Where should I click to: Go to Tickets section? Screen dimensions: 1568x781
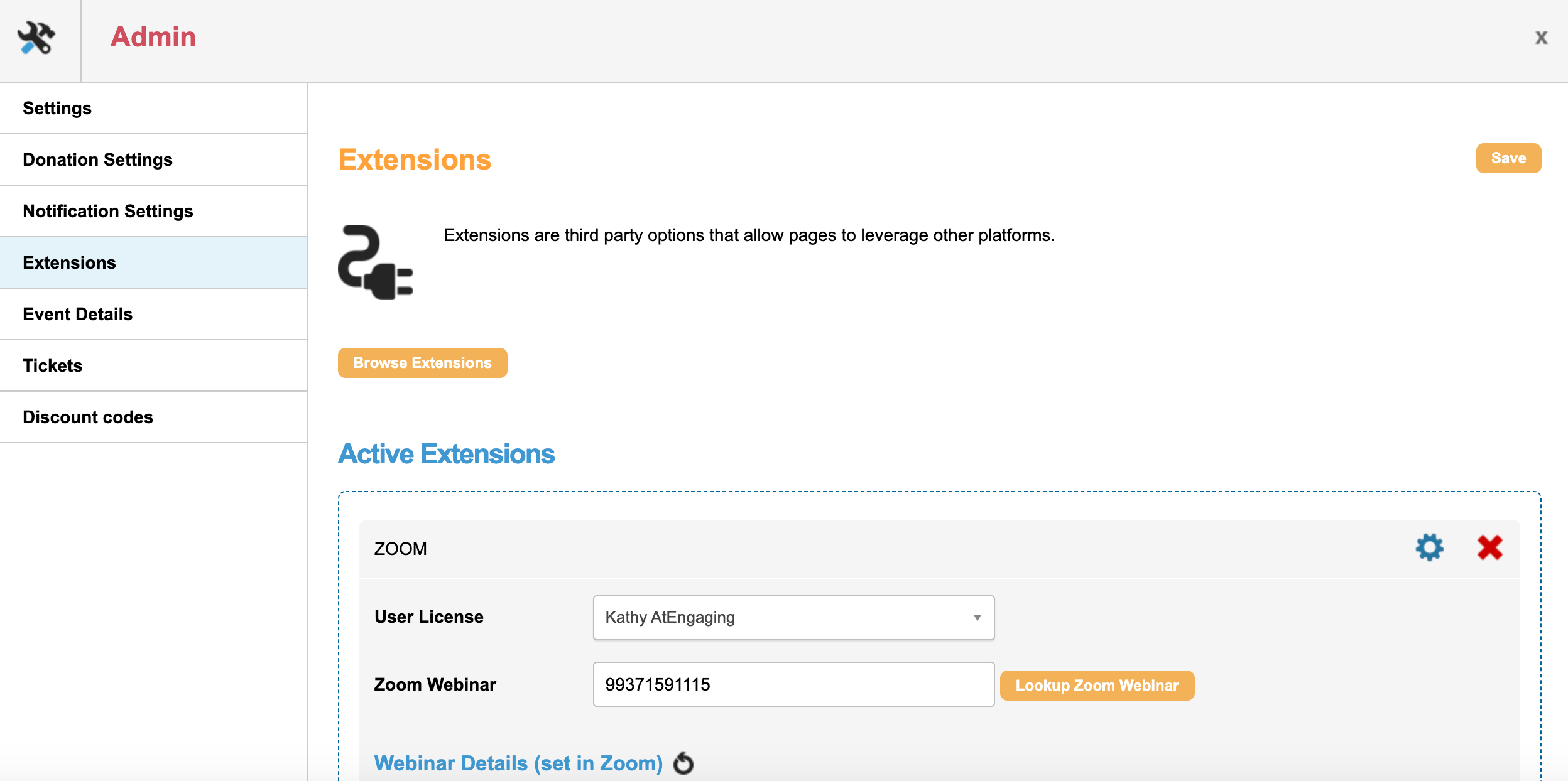tap(153, 365)
